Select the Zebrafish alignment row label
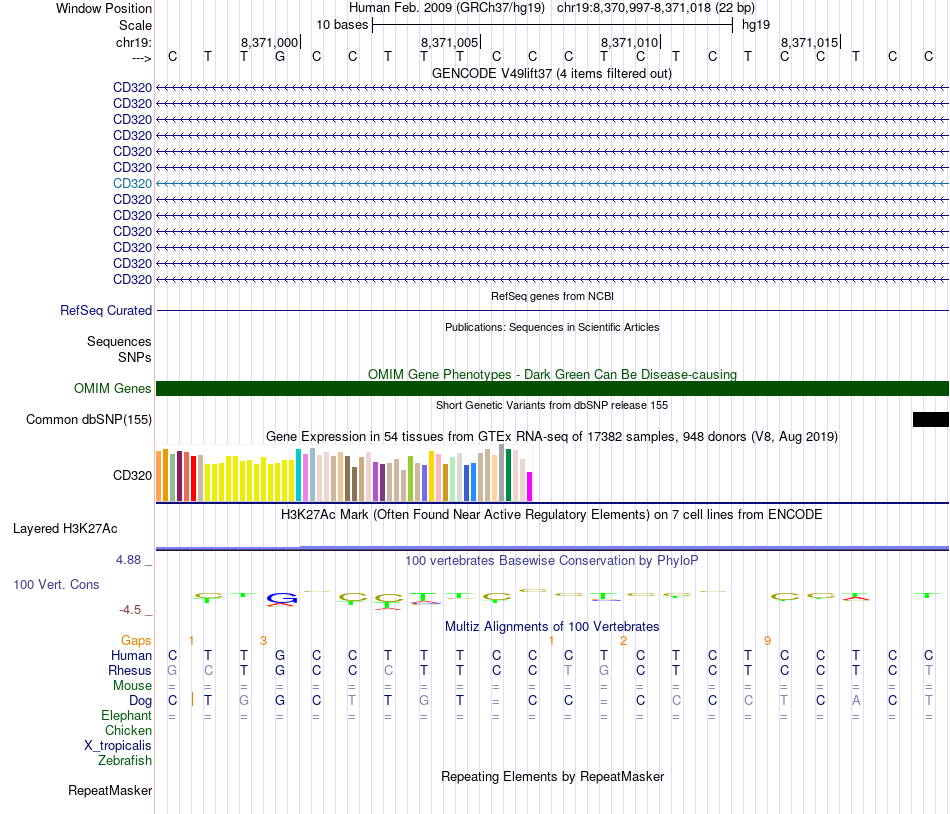Screen dimensions: 950x814 (x=125, y=760)
